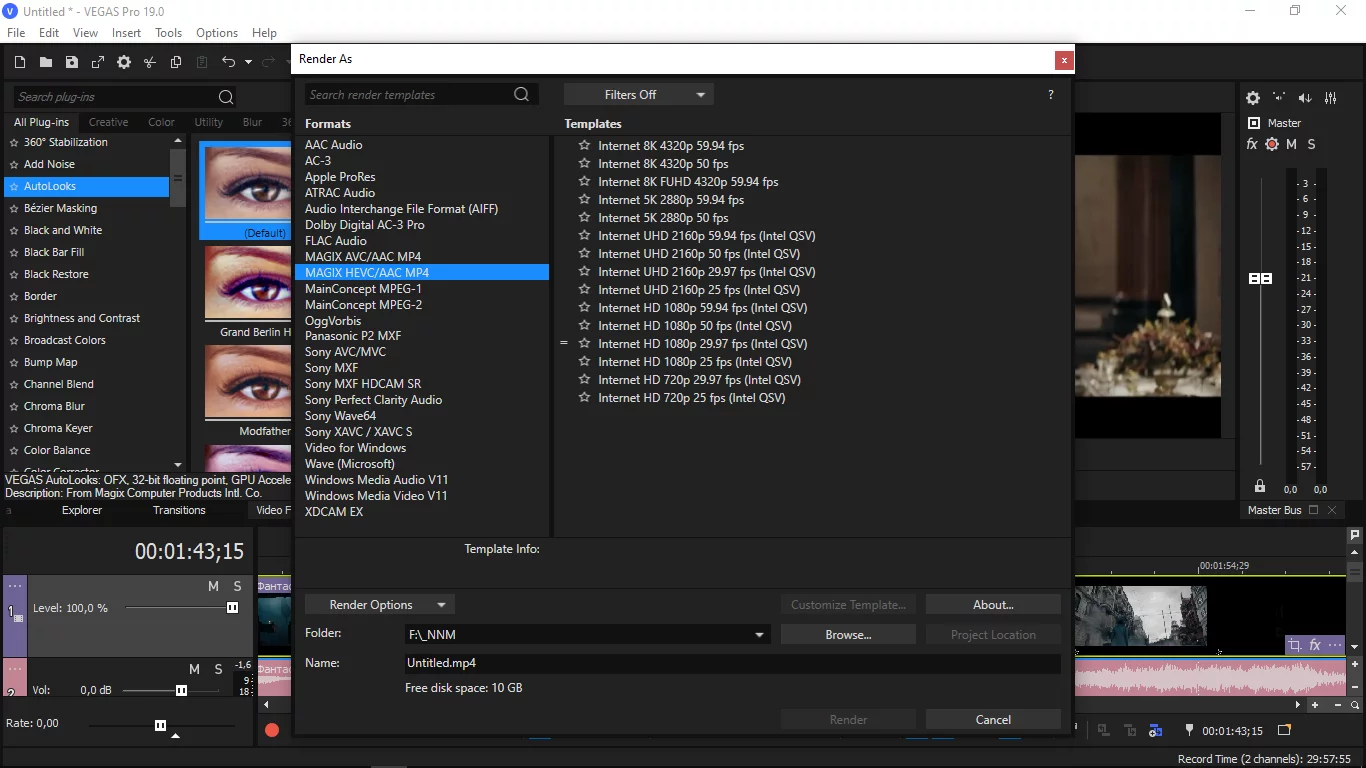Create a new project with toolbar icon
This screenshot has width=1366, height=768.
tap(20, 62)
